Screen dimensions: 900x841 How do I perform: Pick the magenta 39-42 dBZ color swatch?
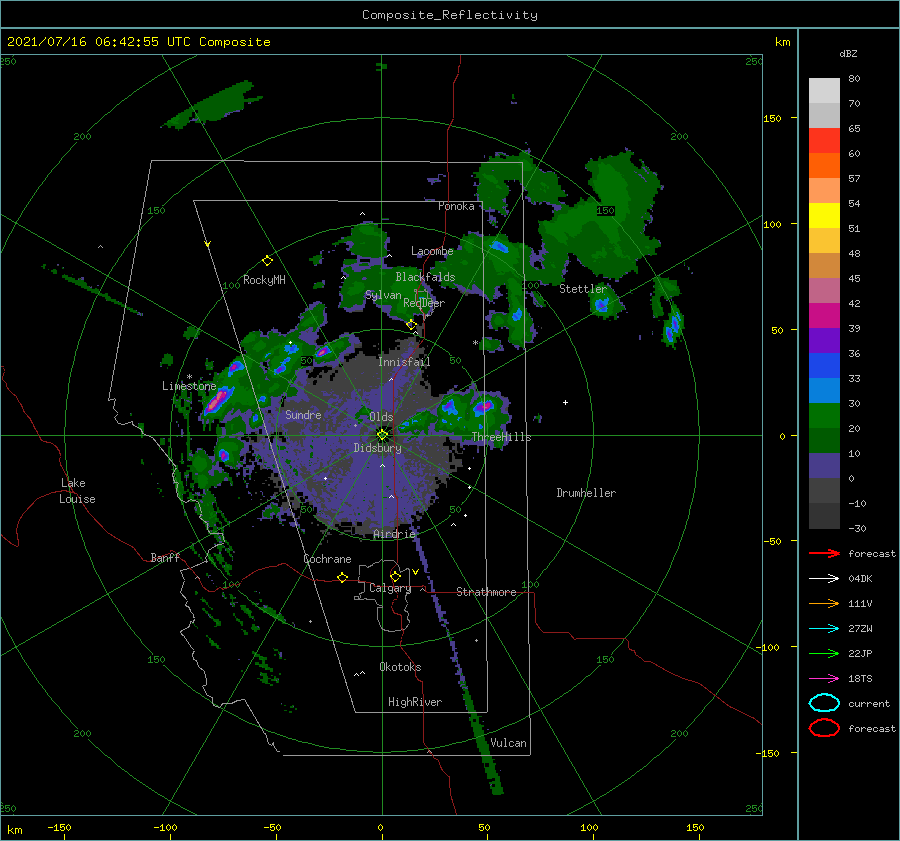[x=824, y=316]
